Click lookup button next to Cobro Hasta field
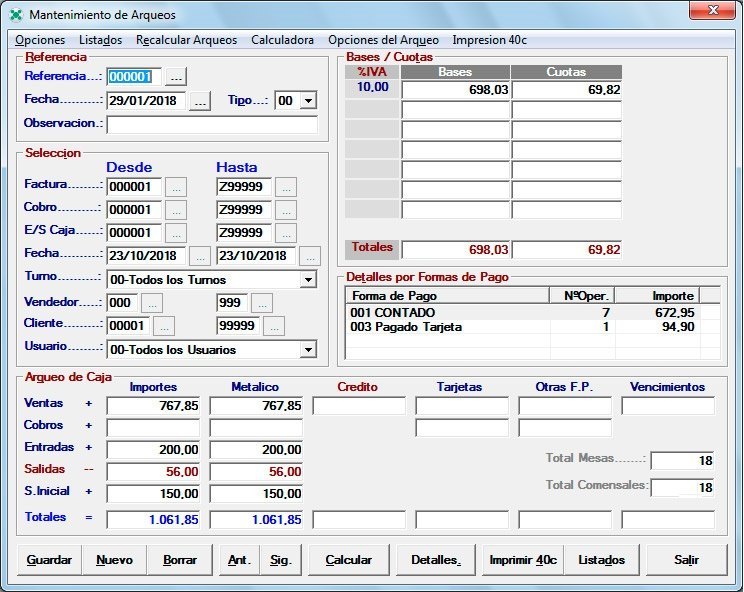Image resolution: width=744 pixels, height=592 pixels. (286, 210)
